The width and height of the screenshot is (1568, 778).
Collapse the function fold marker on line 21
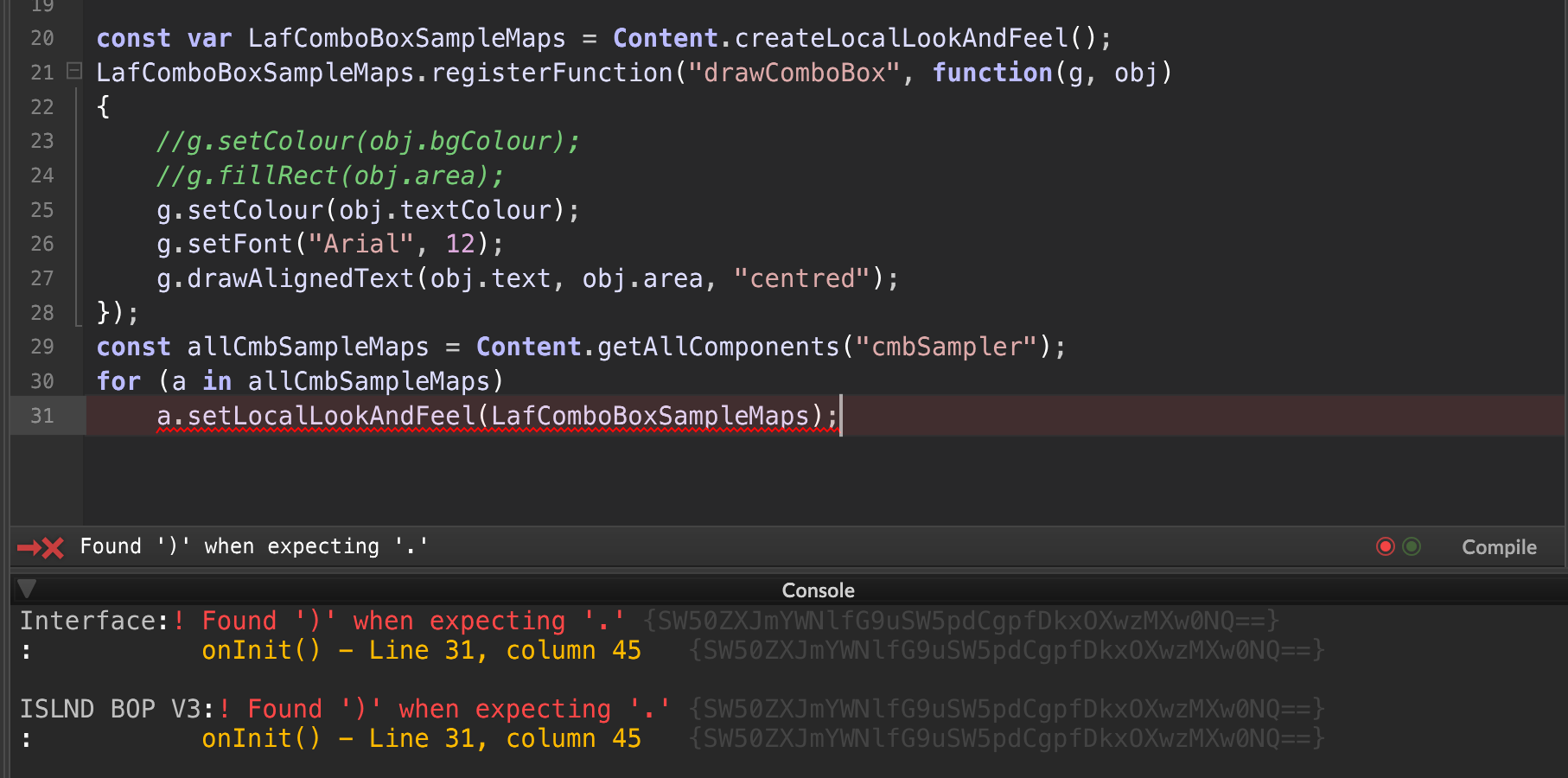point(74,71)
